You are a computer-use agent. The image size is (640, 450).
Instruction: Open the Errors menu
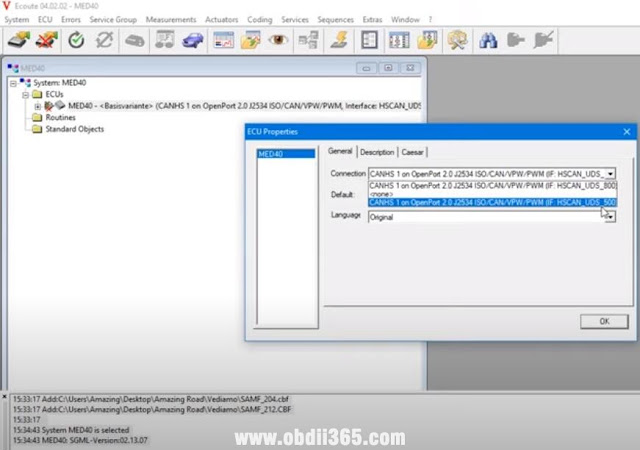click(71, 20)
